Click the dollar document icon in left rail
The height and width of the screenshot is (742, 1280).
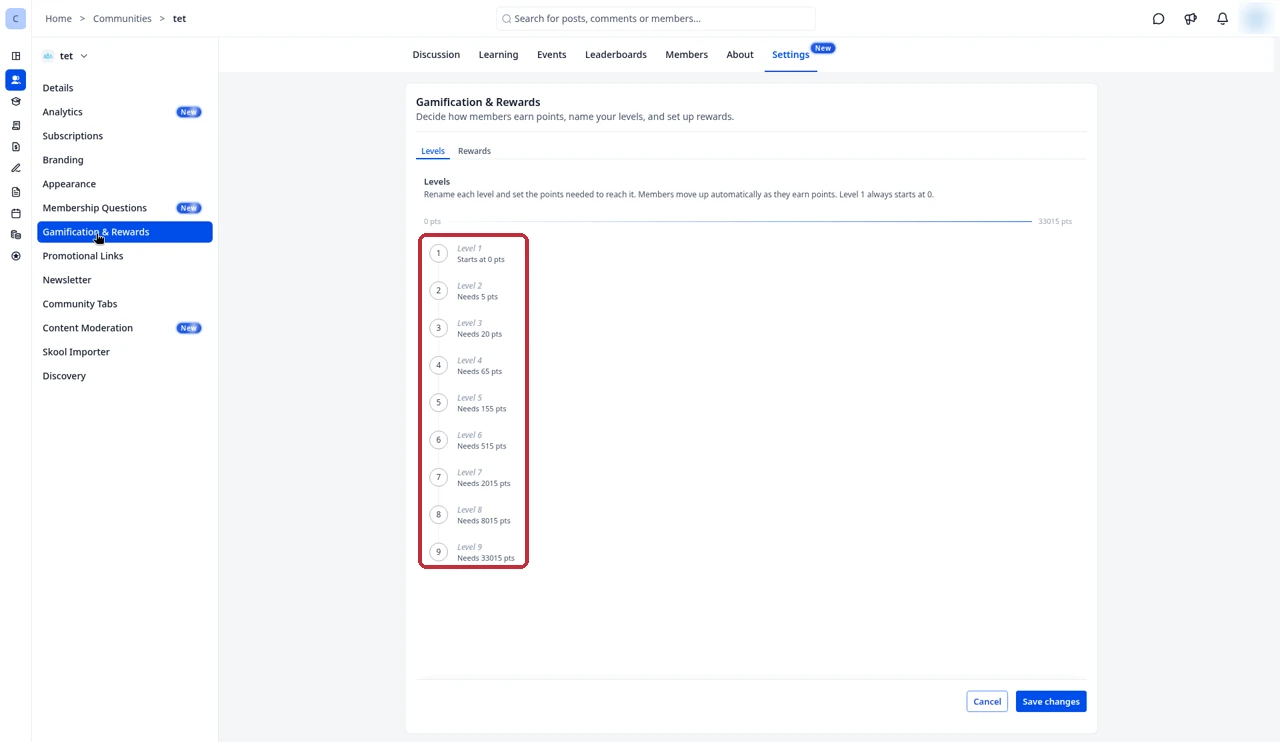(15, 147)
